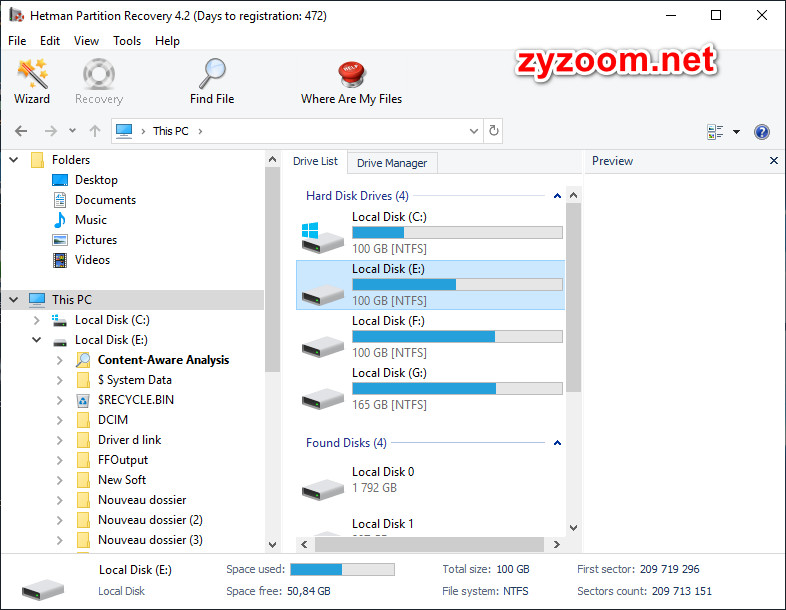Viewport: 786px width, 610px height.
Task: Select Local Disk (G:) drive icon
Action: 322,398
